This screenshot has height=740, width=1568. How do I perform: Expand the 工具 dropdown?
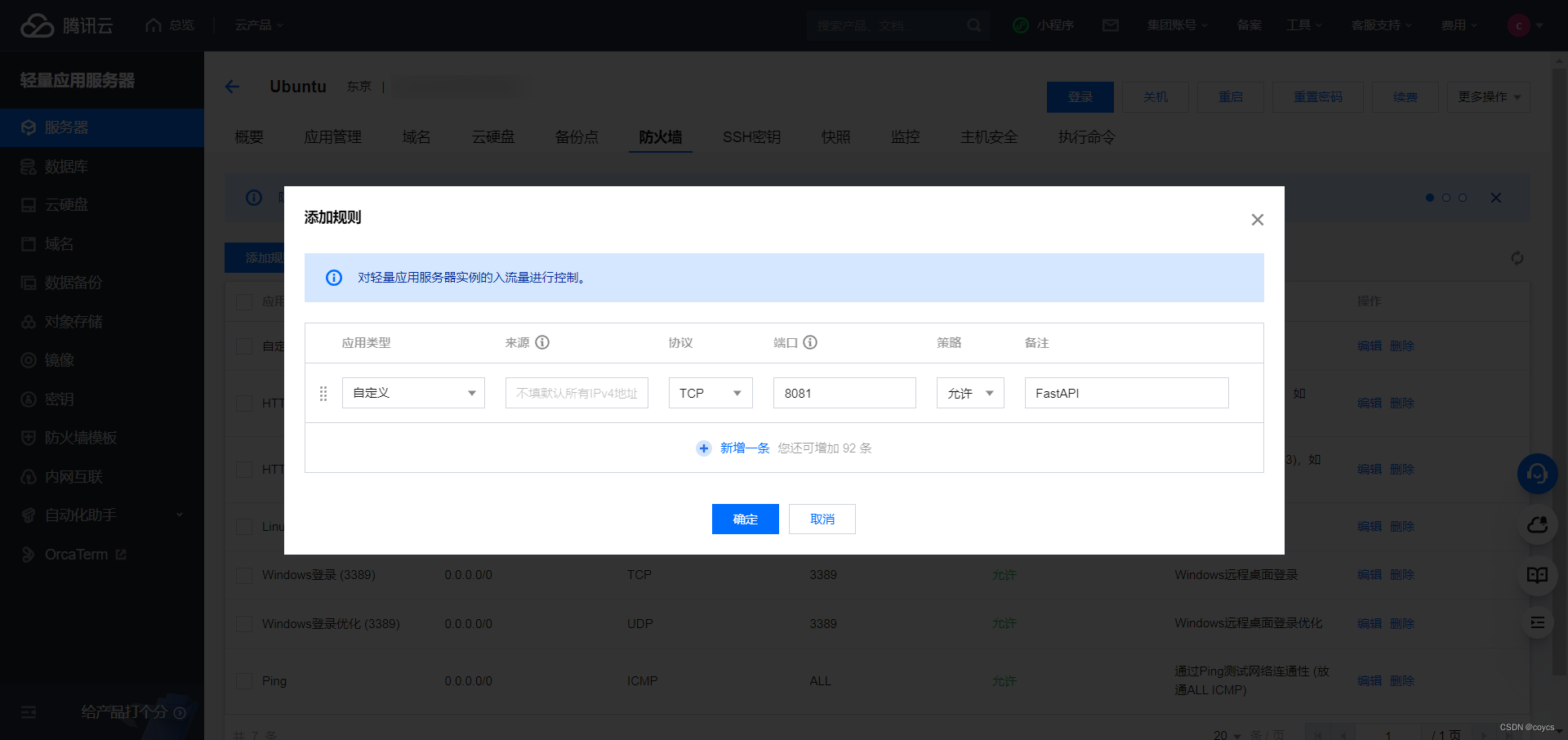[x=1304, y=25]
